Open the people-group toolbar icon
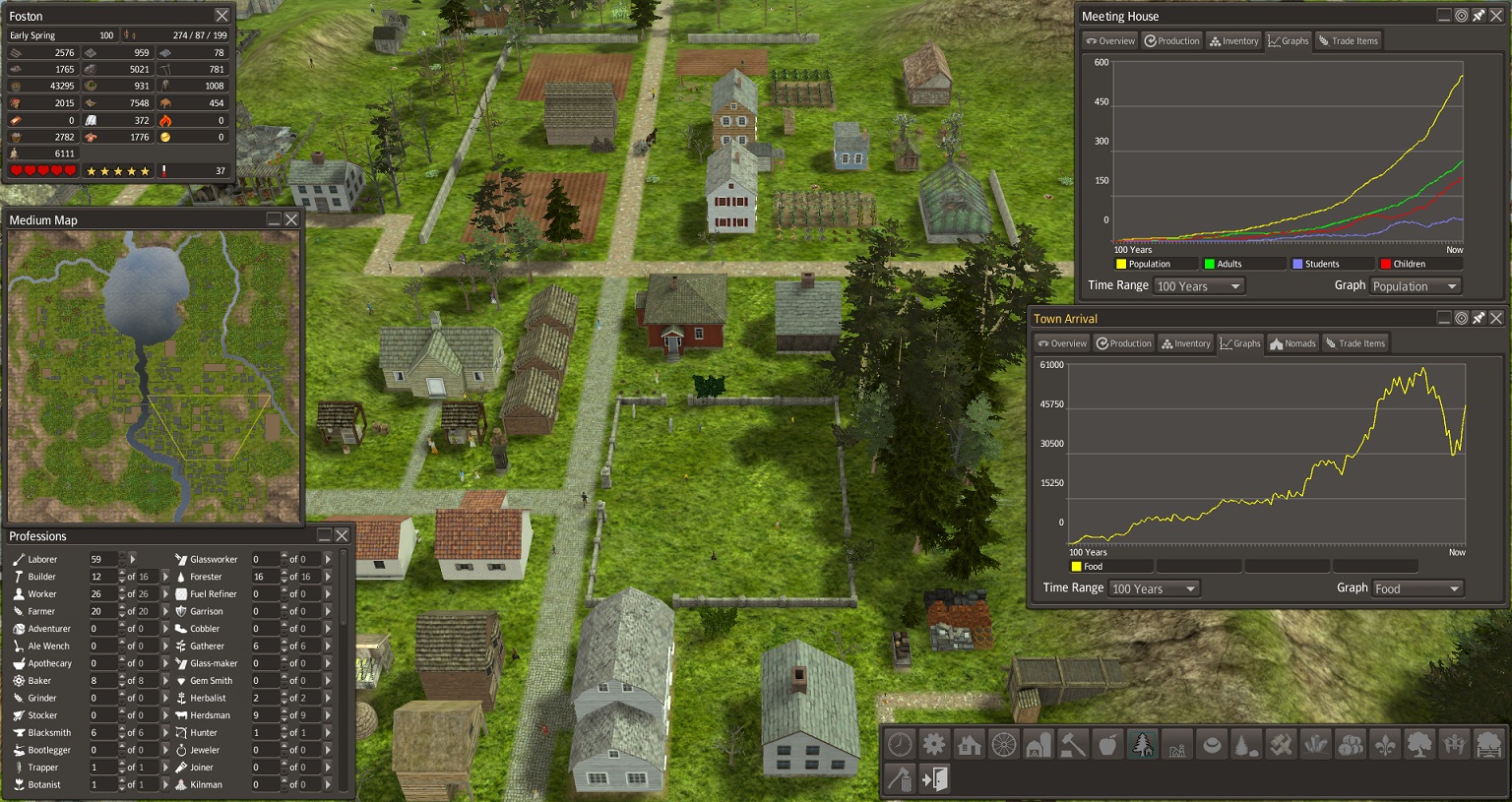 coord(1454,744)
